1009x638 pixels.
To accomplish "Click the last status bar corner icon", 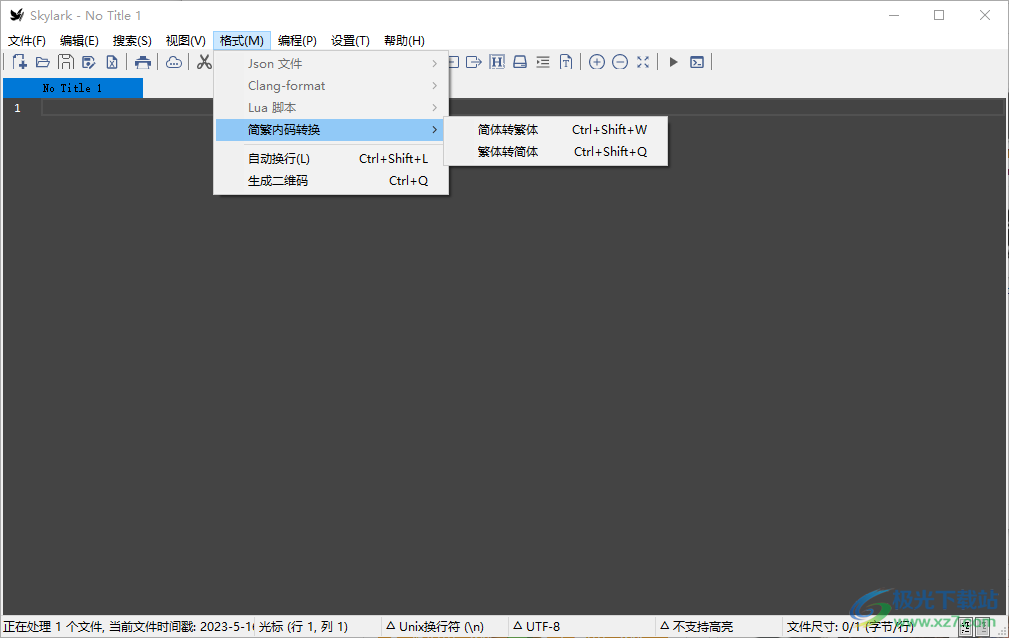I will (983, 627).
